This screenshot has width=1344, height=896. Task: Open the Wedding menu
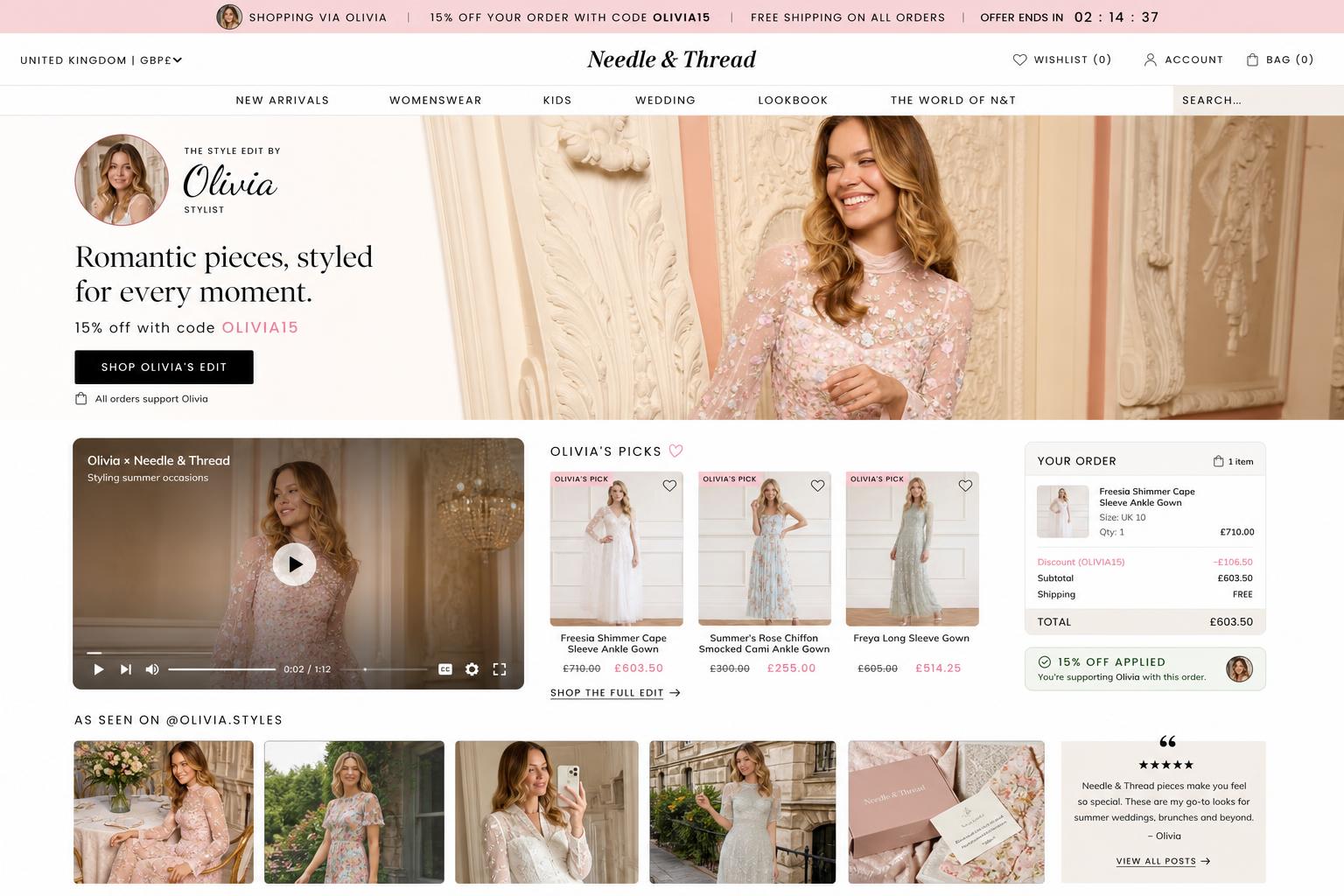click(666, 101)
